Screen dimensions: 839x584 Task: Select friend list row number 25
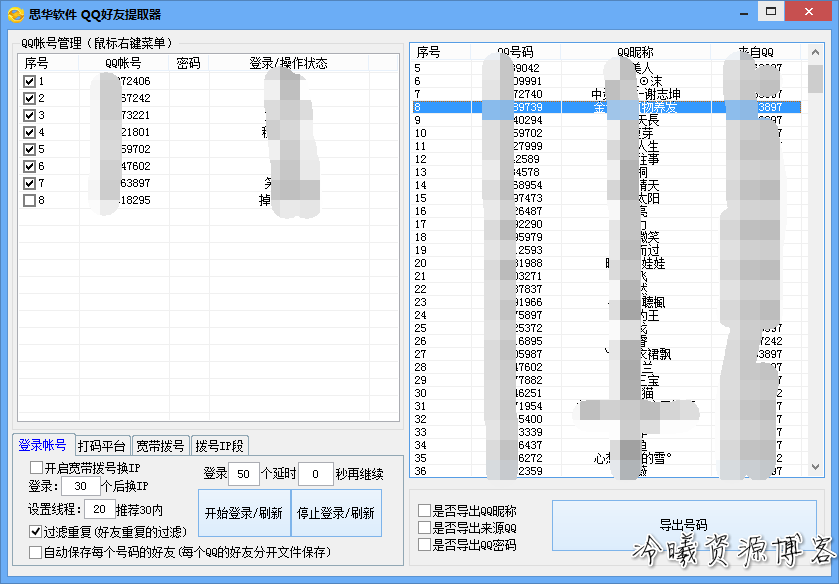tap(606, 328)
